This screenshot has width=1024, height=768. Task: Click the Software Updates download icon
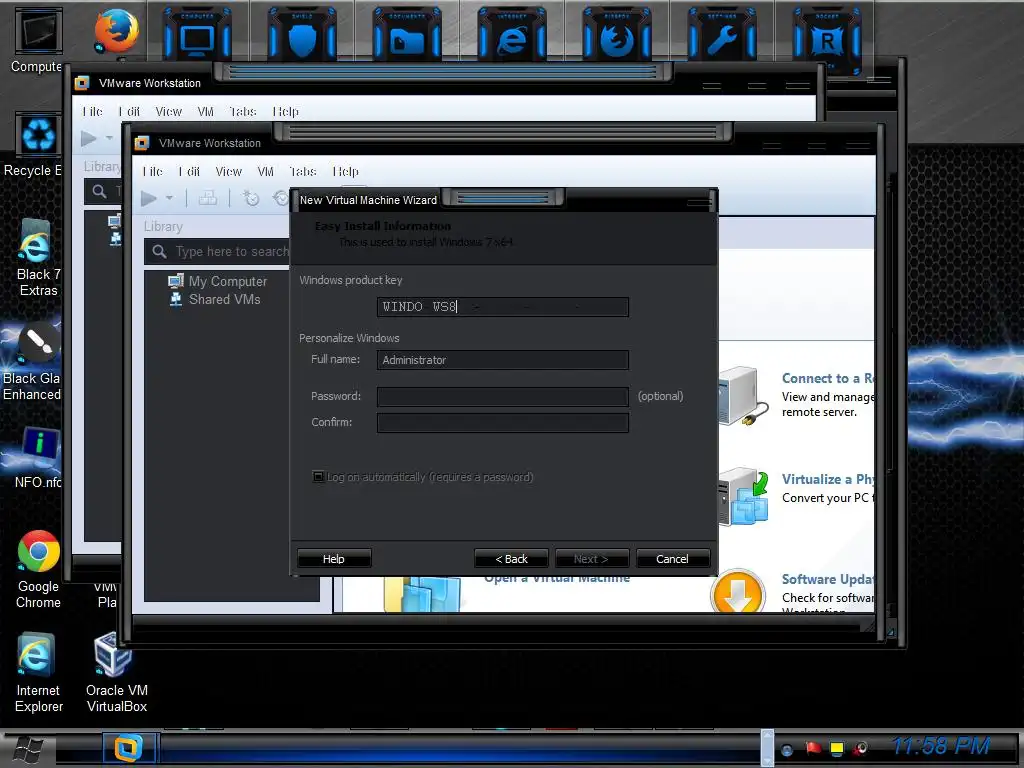pyautogui.click(x=738, y=591)
